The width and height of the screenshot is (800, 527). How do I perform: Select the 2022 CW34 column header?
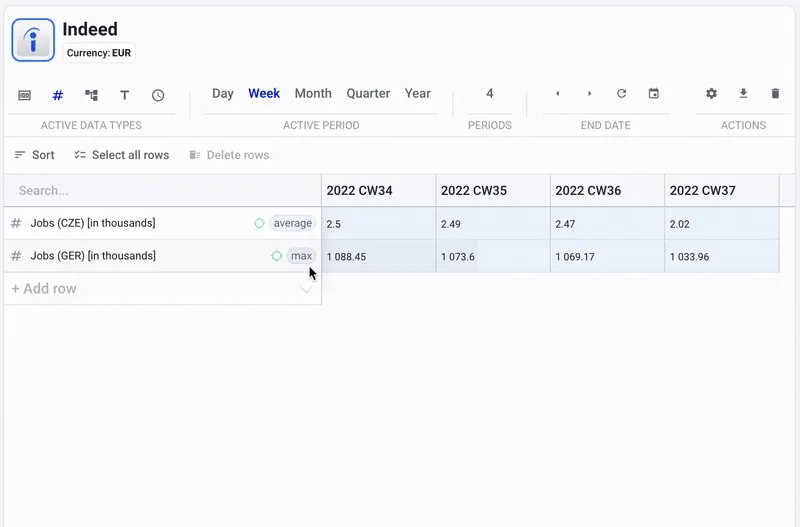click(x=379, y=190)
